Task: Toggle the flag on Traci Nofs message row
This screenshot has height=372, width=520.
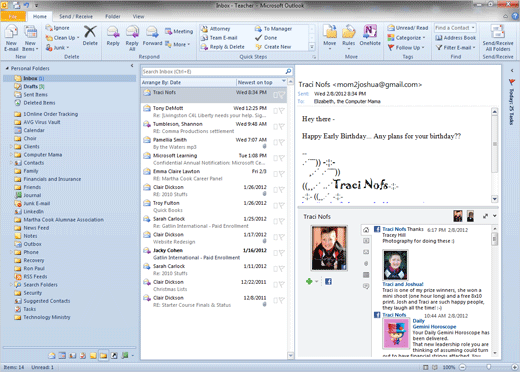Action: click(282, 95)
